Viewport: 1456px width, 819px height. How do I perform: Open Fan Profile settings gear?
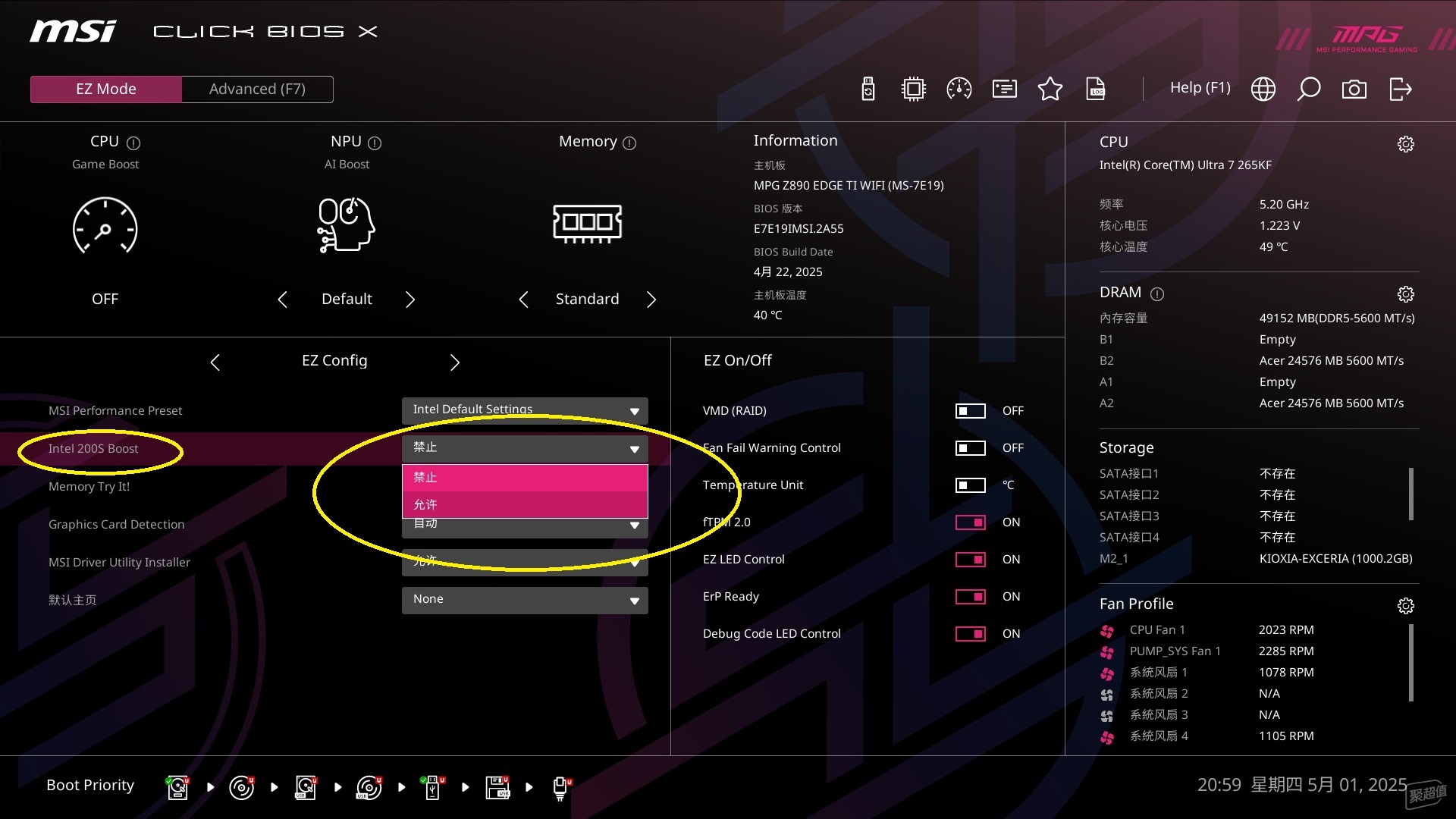click(1406, 606)
